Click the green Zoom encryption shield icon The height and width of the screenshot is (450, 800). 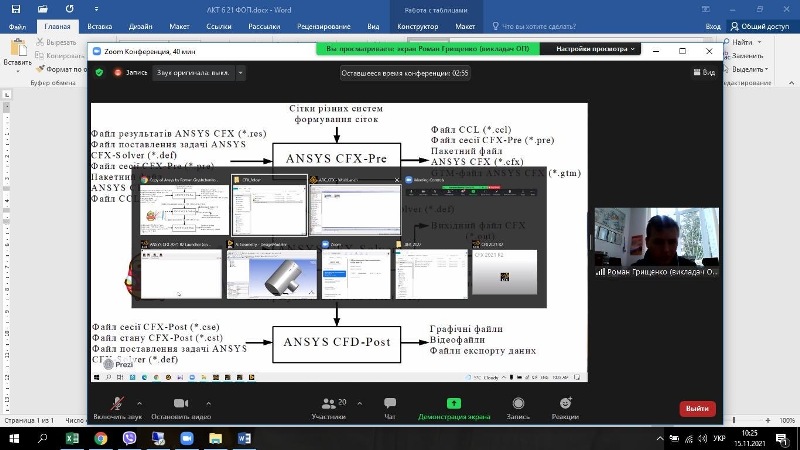tap(99, 73)
